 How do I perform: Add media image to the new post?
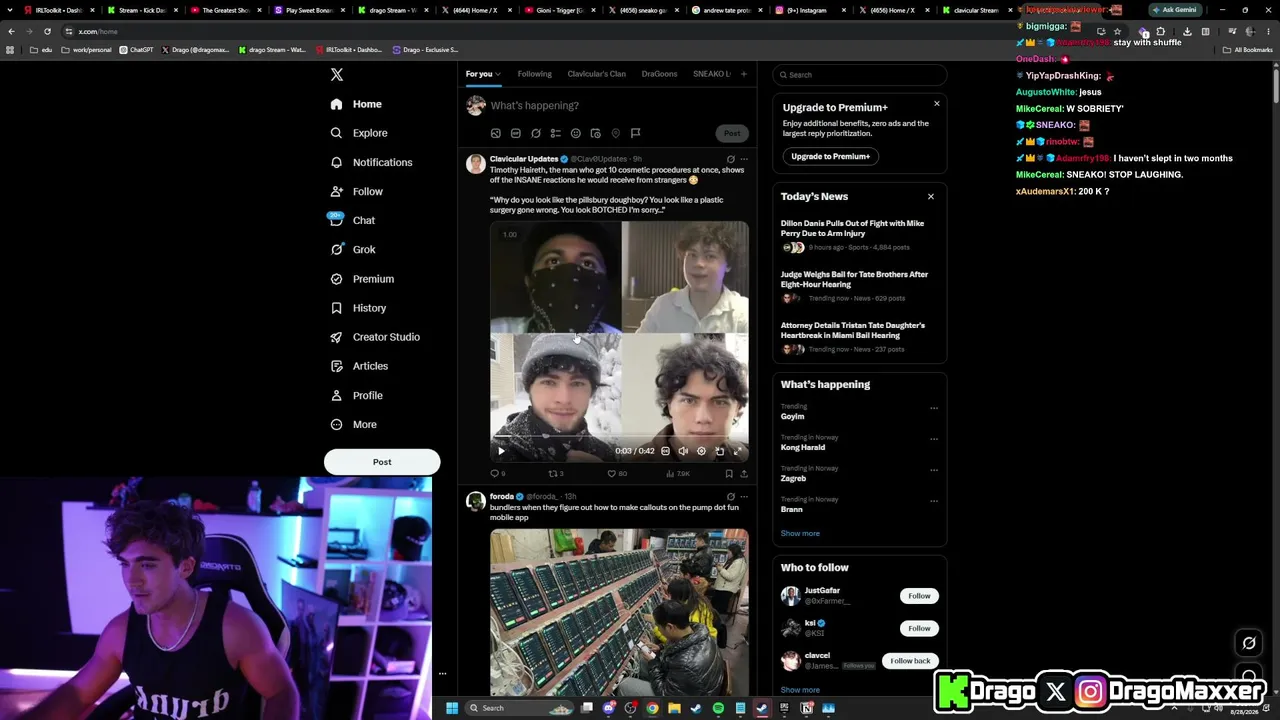coord(495,133)
